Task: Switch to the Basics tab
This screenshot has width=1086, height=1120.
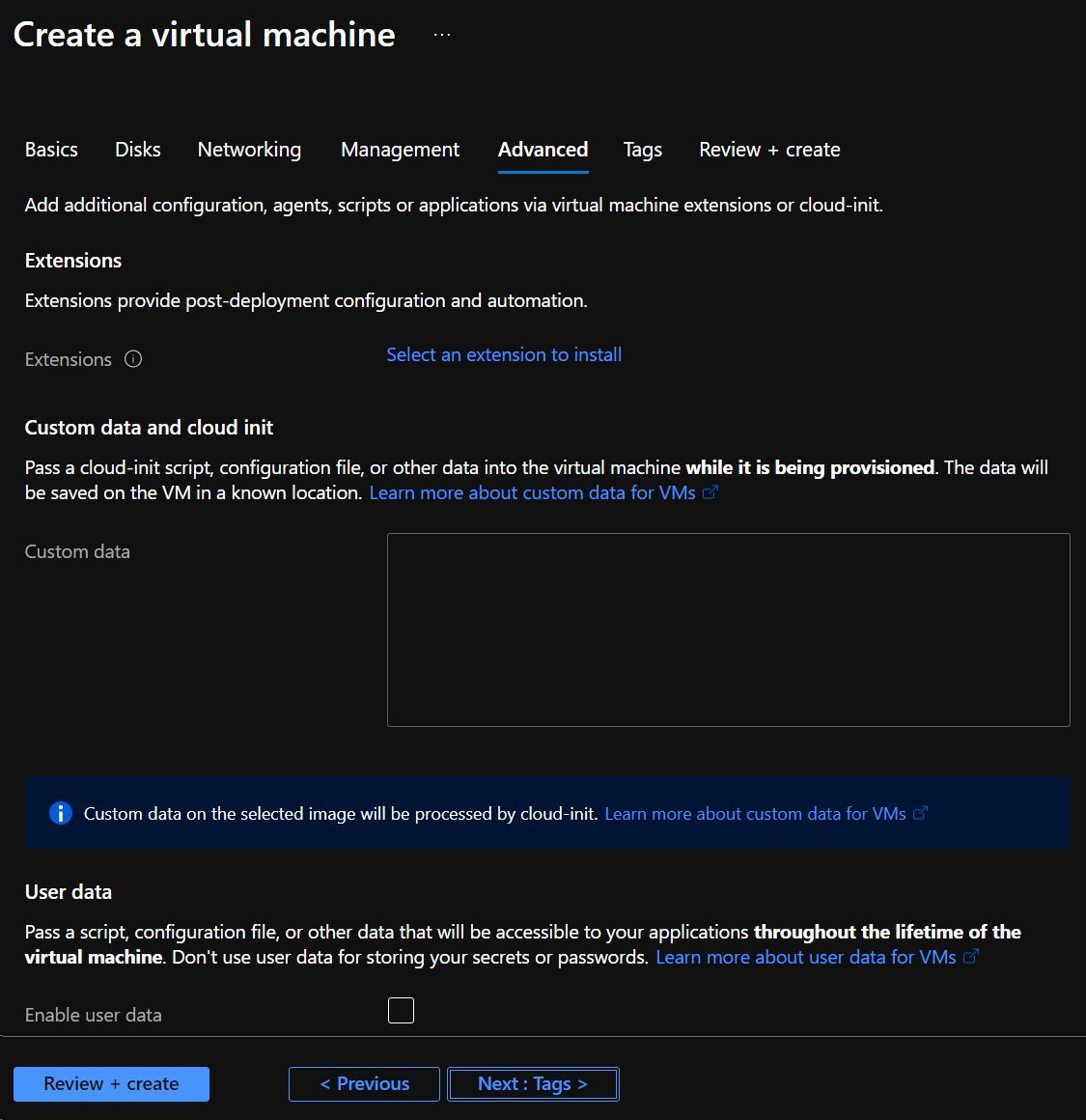Action: (x=51, y=150)
